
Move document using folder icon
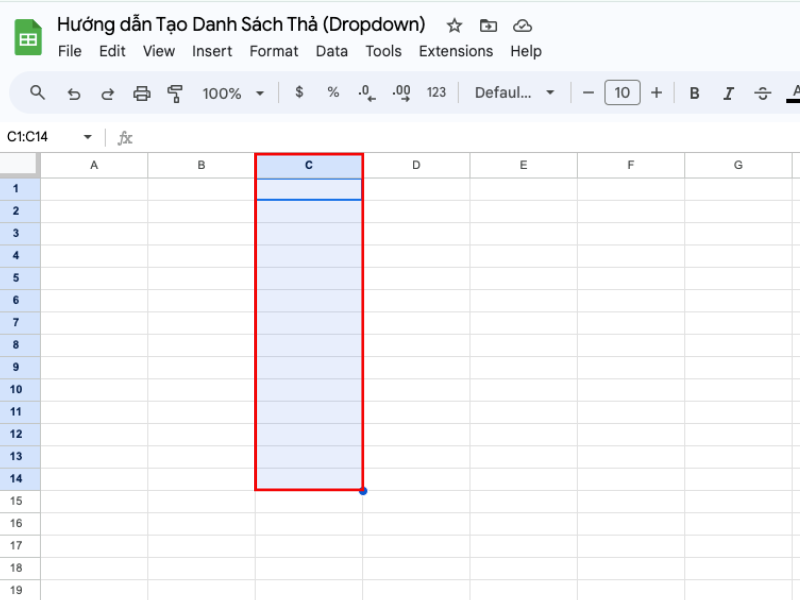pos(488,25)
